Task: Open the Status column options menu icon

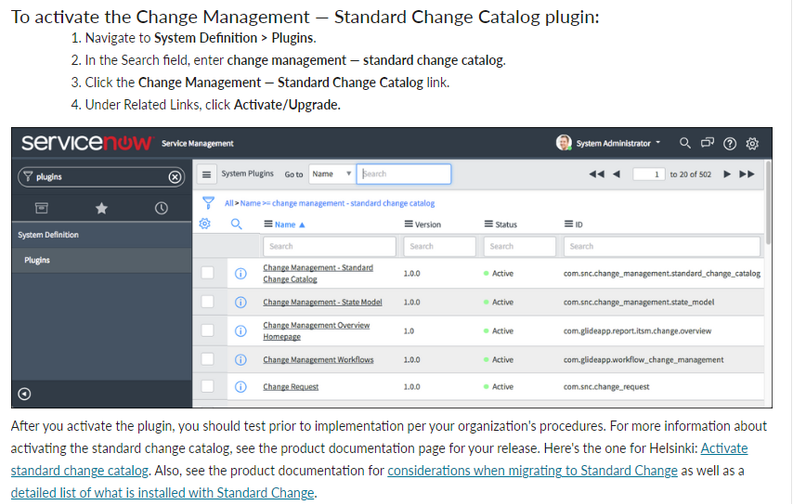Action: pyautogui.click(x=489, y=224)
